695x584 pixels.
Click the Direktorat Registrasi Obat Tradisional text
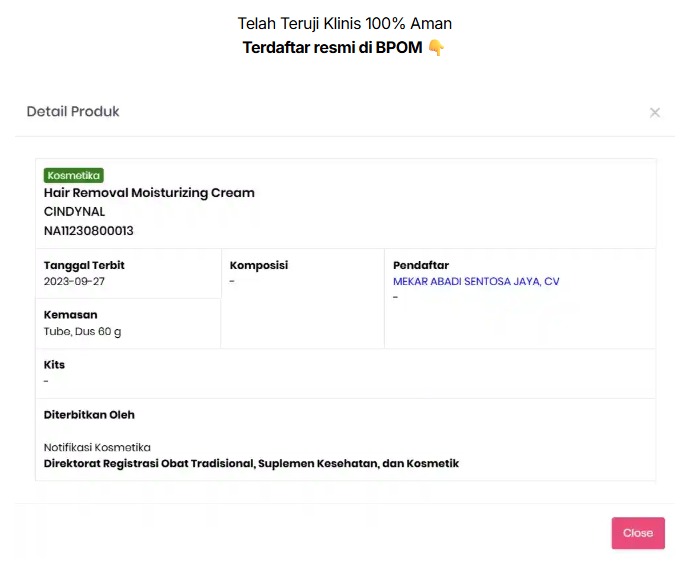click(x=251, y=464)
